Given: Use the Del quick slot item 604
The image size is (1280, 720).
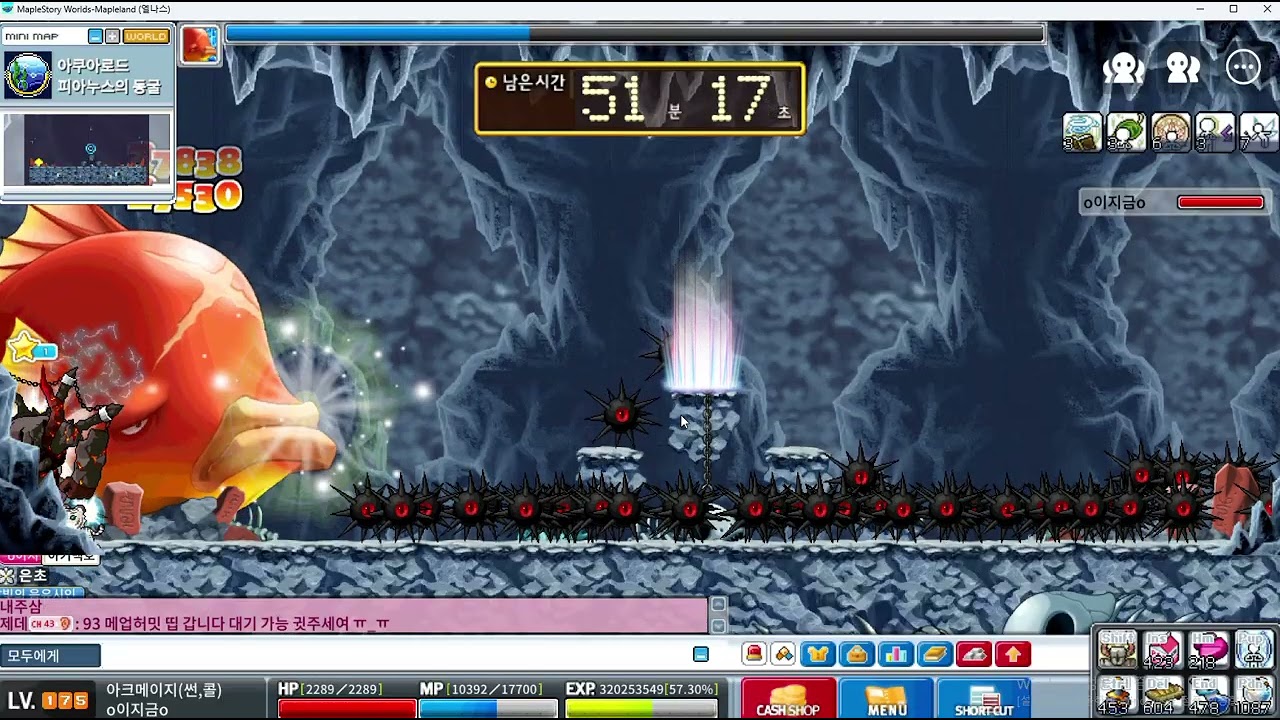Looking at the screenshot, I should tap(1163, 696).
